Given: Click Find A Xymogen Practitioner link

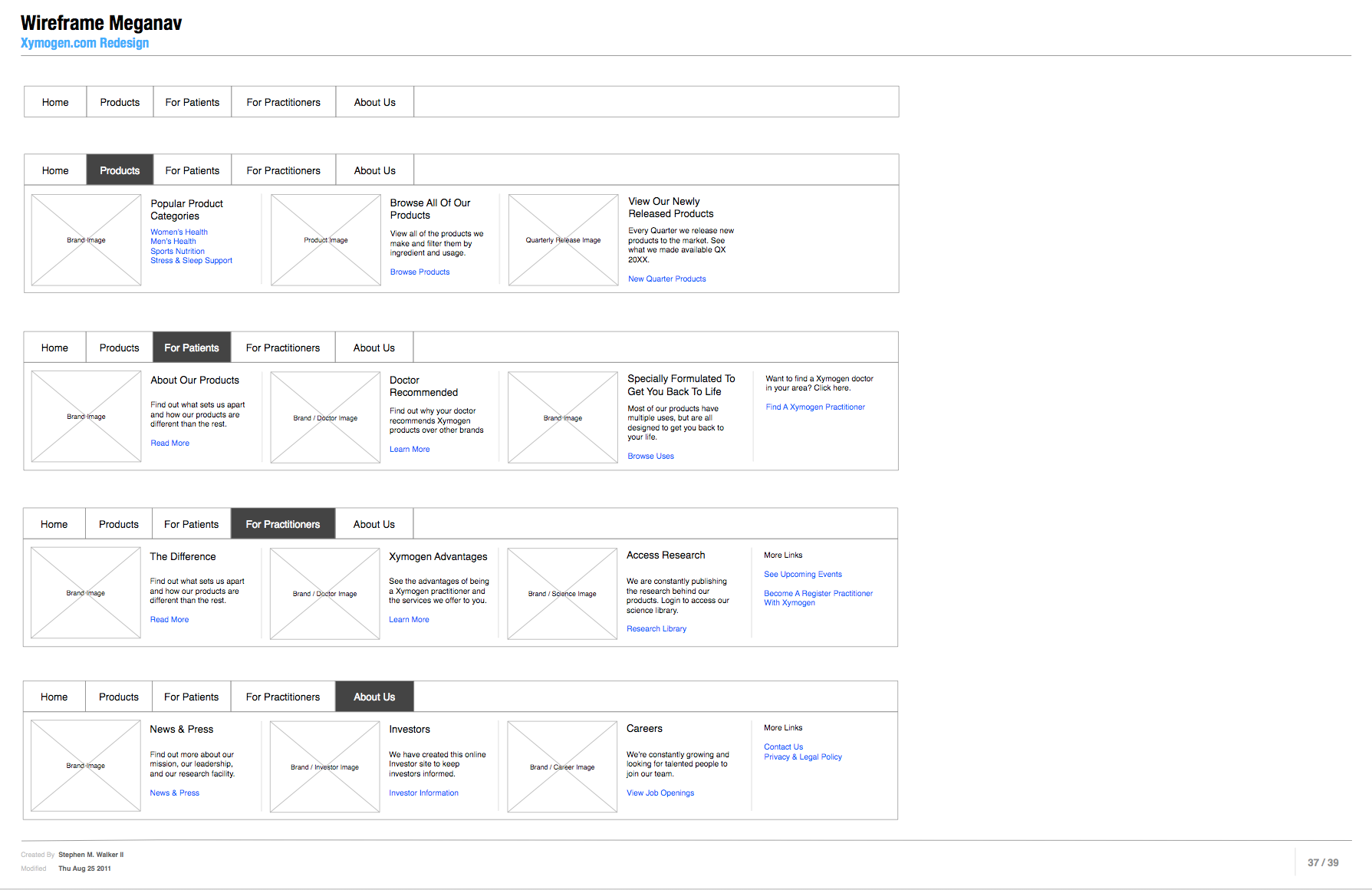Looking at the screenshot, I should tap(814, 407).
